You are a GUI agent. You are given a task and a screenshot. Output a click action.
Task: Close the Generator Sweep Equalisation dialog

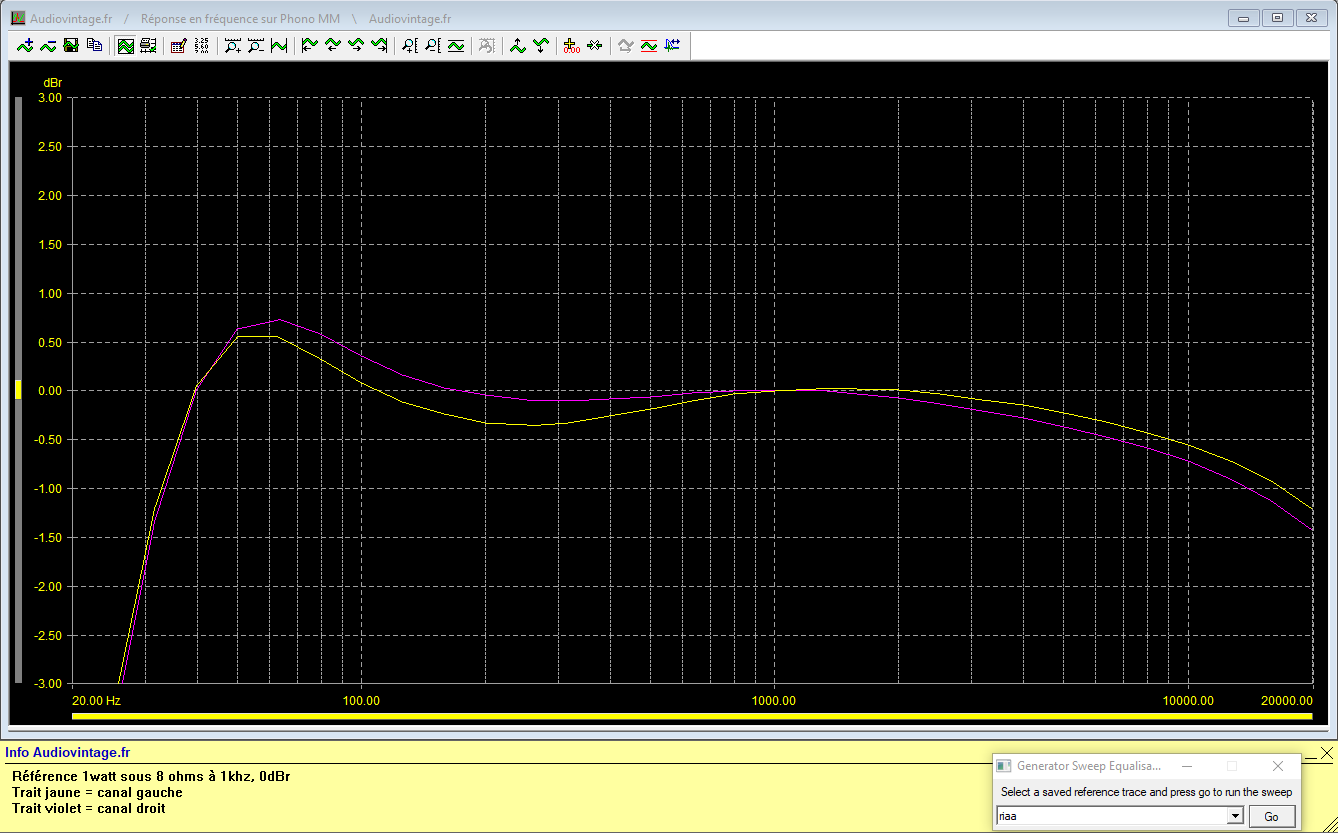(1277, 766)
